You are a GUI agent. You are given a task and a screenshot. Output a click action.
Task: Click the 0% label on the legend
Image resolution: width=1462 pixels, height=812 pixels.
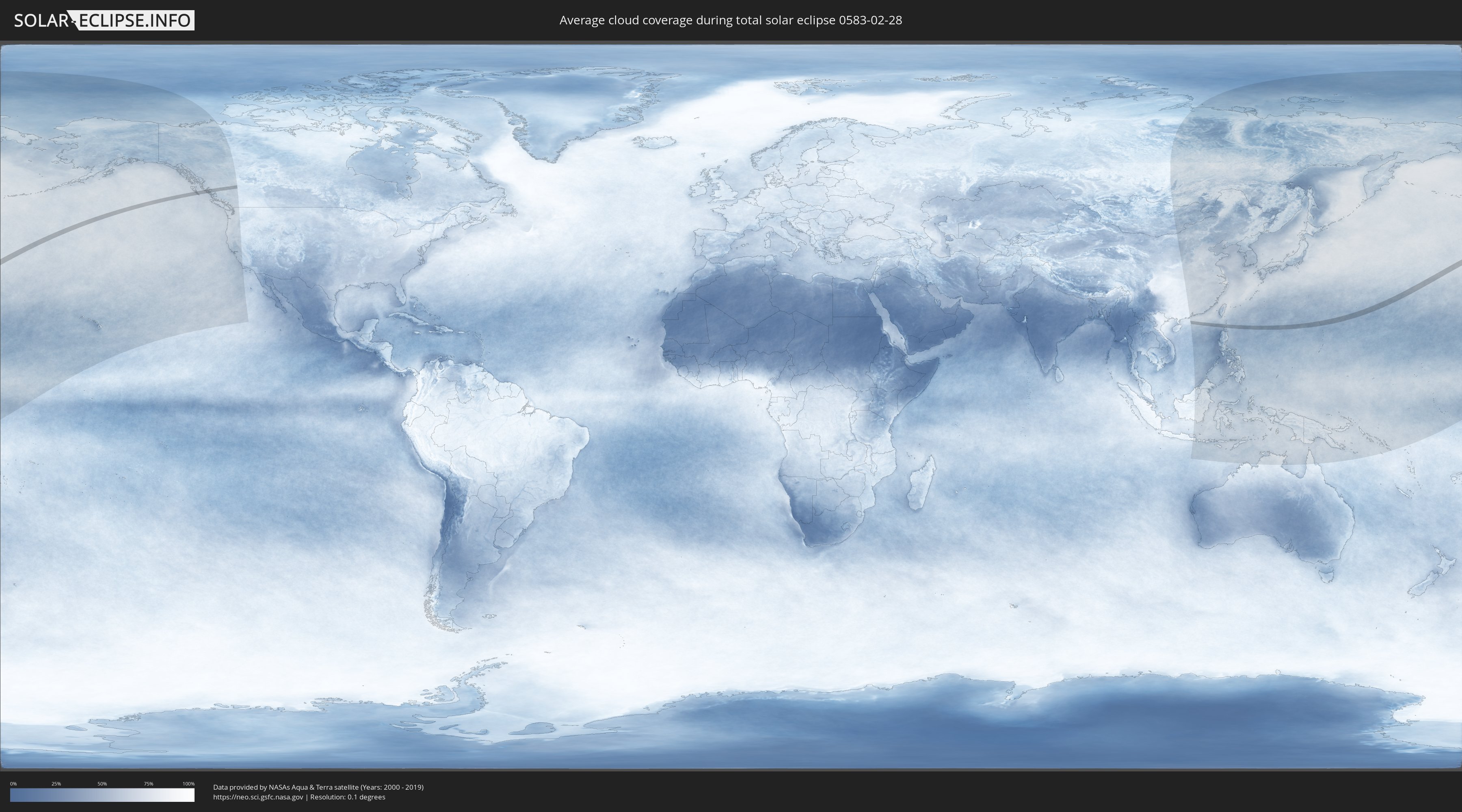point(13,784)
